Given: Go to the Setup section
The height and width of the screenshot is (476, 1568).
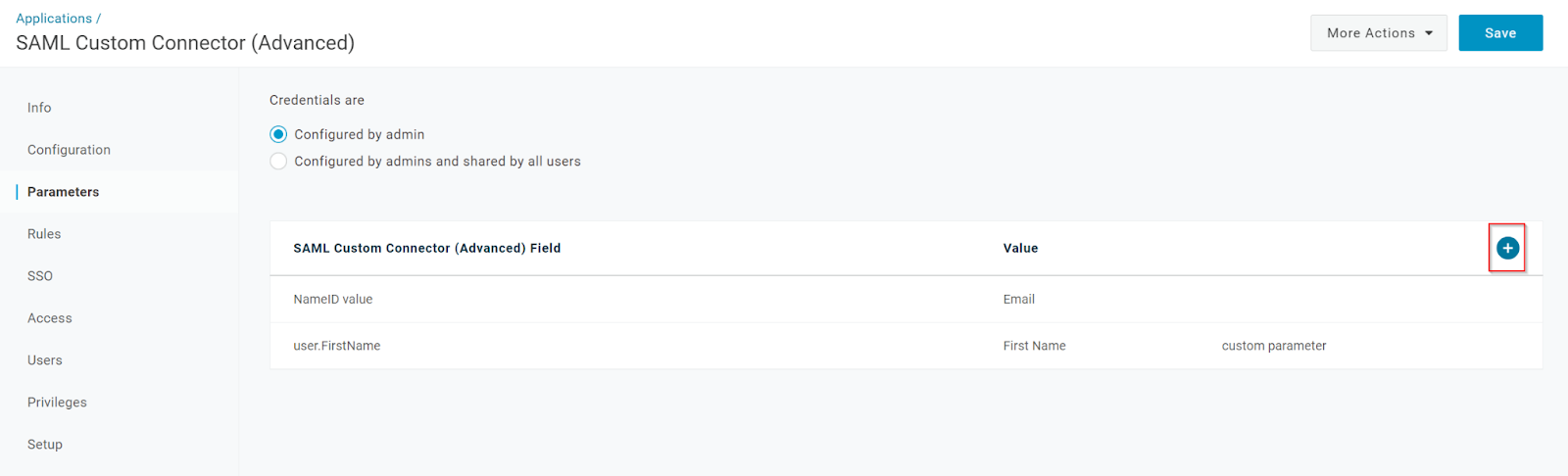Looking at the screenshot, I should [x=45, y=445].
